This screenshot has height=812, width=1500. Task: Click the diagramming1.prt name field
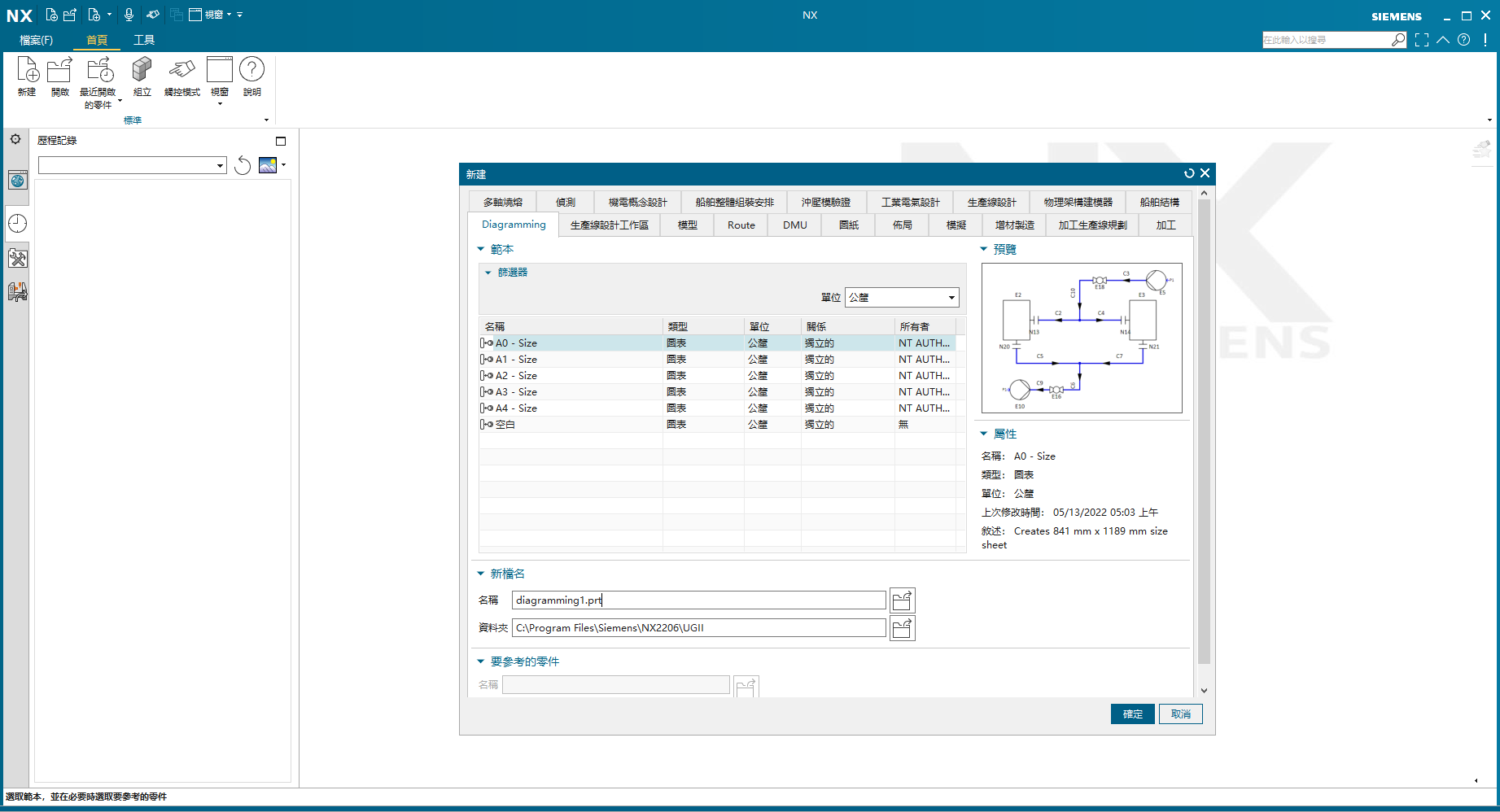pos(698,600)
